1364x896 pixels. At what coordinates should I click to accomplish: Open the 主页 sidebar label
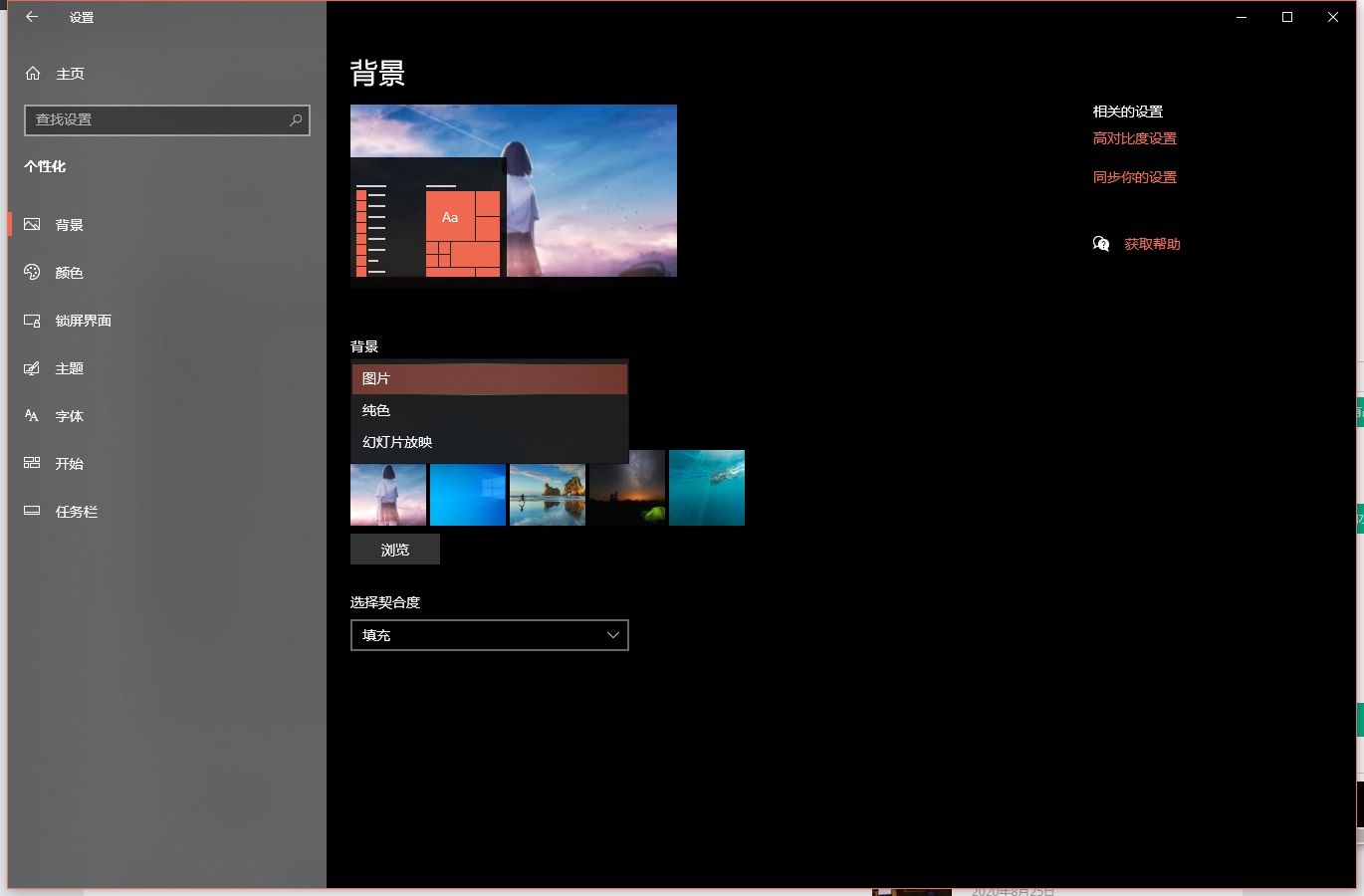click(x=70, y=74)
